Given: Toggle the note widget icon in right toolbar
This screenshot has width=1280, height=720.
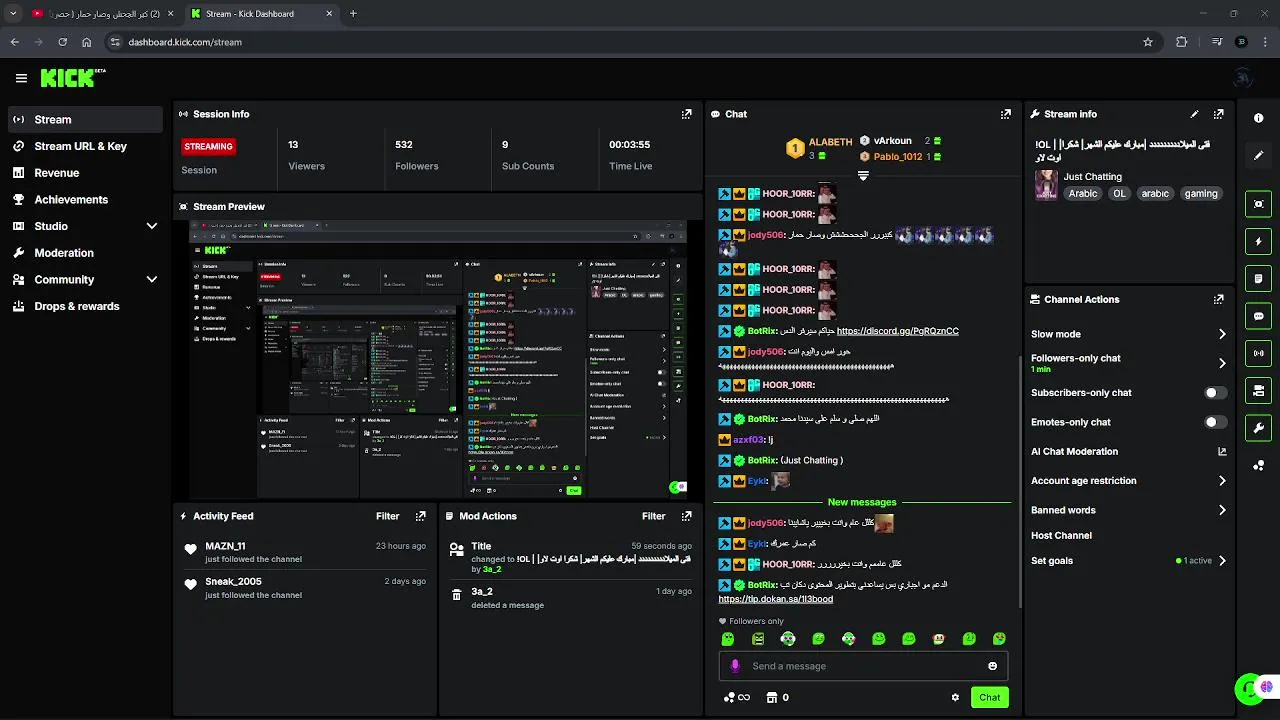Looking at the screenshot, I should [x=1258, y=278].
